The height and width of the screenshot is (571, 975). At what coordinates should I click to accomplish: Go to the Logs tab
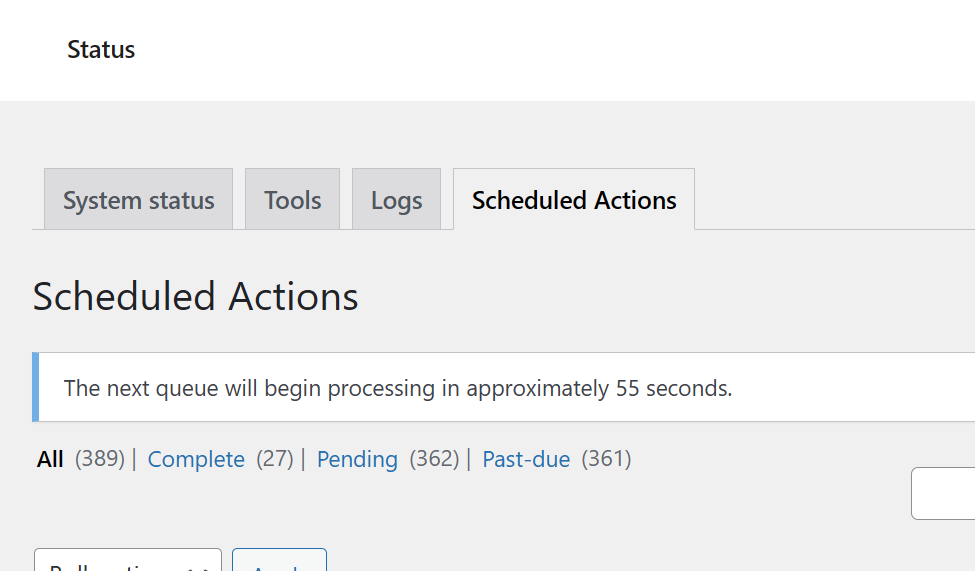(x=396, y=199)
